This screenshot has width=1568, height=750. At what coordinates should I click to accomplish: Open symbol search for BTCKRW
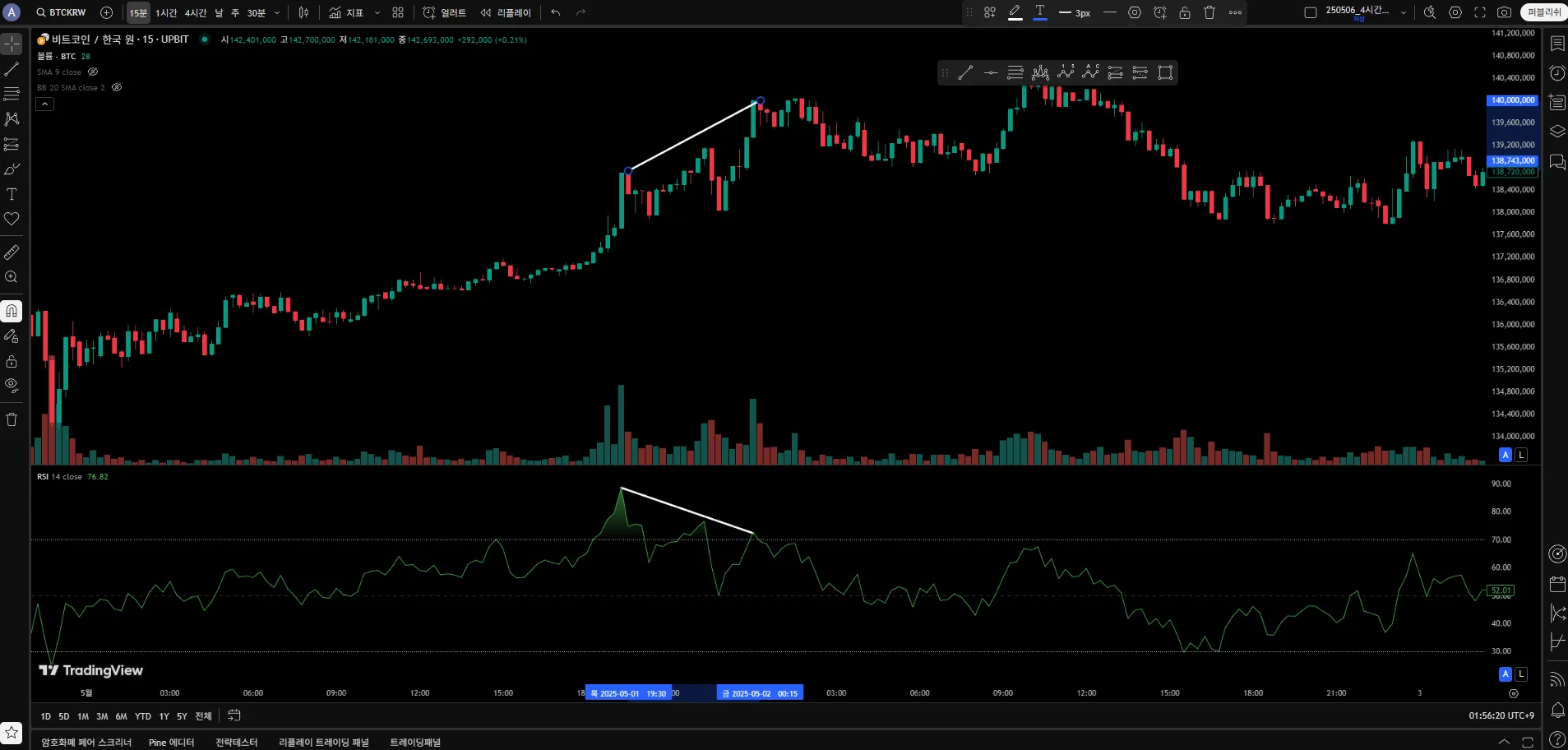point(62,12)
